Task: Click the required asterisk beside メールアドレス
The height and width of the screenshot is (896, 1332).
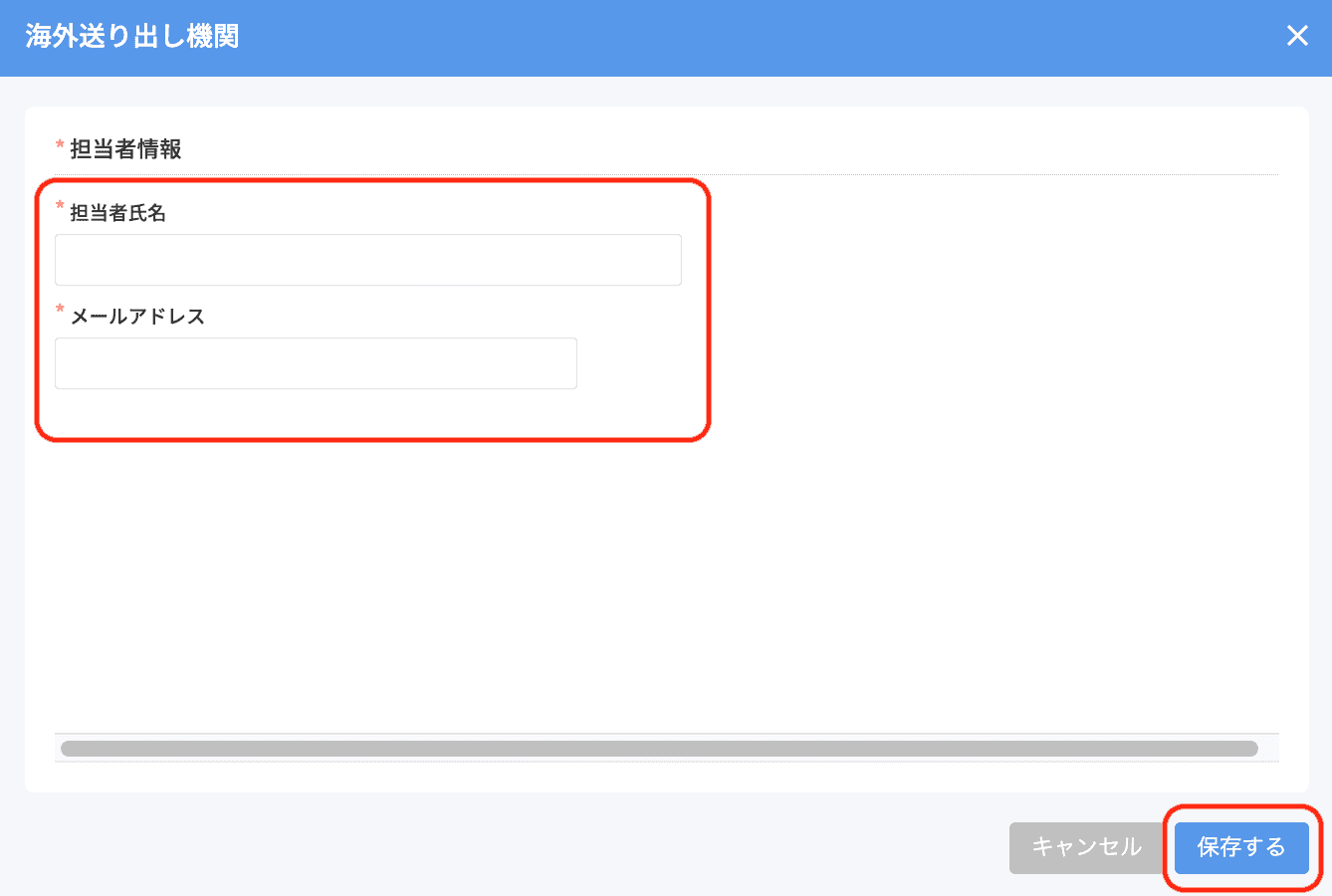Action: click(x=60, y=311)
